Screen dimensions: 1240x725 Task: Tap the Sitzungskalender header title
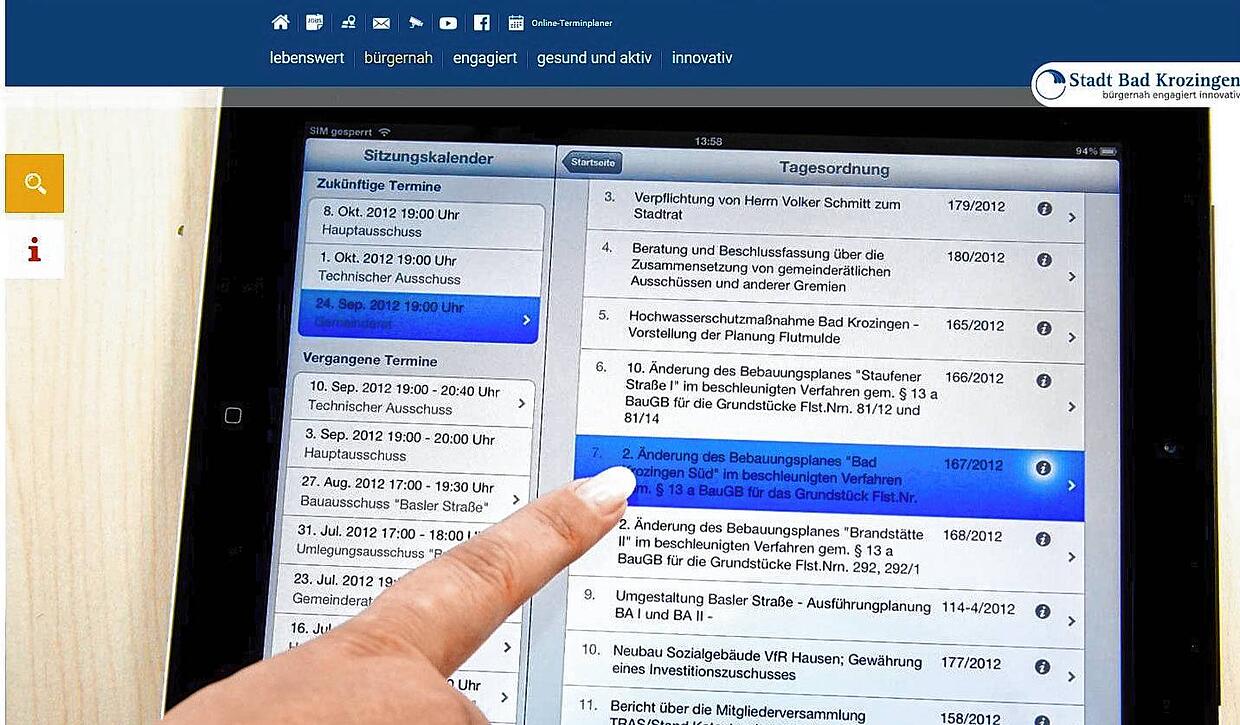coord(428,157)
